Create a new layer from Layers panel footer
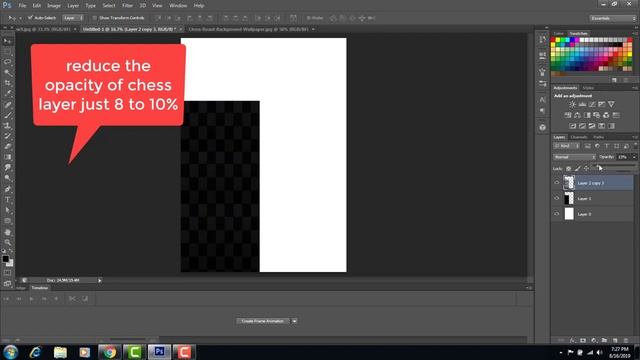The height and width of the screenshot is (360, 640). click(x=615, y=340)
